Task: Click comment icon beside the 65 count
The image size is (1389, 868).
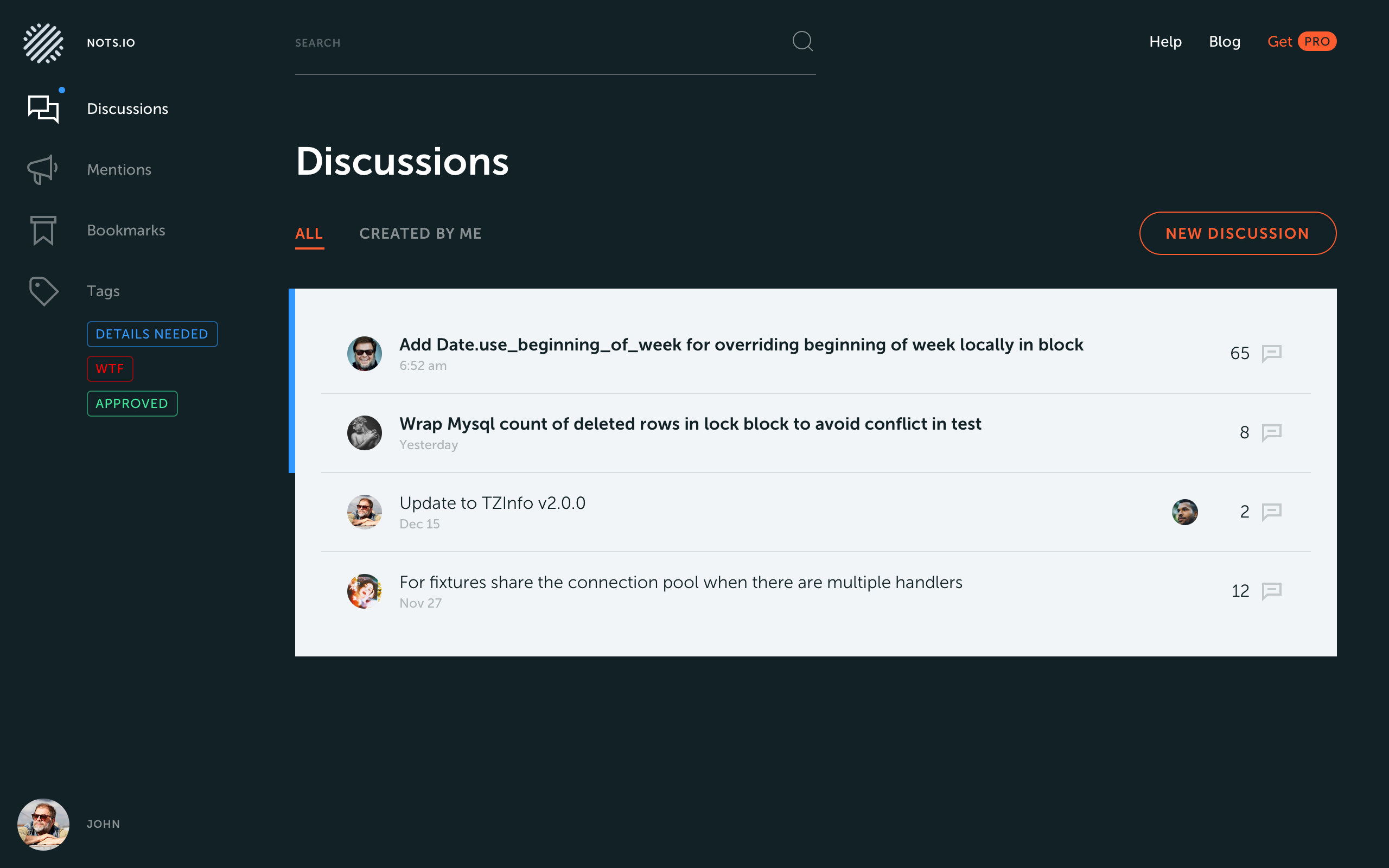Action: pos(1271,353)
